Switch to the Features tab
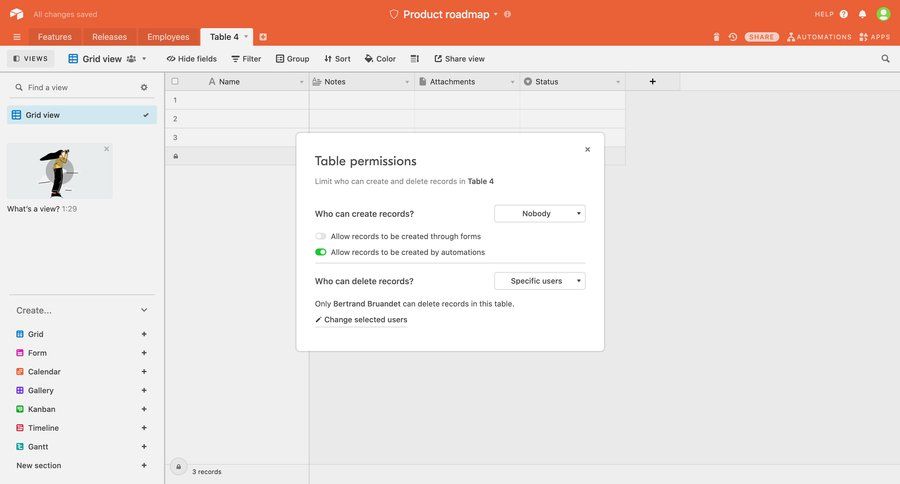 [x=55, y=37]
